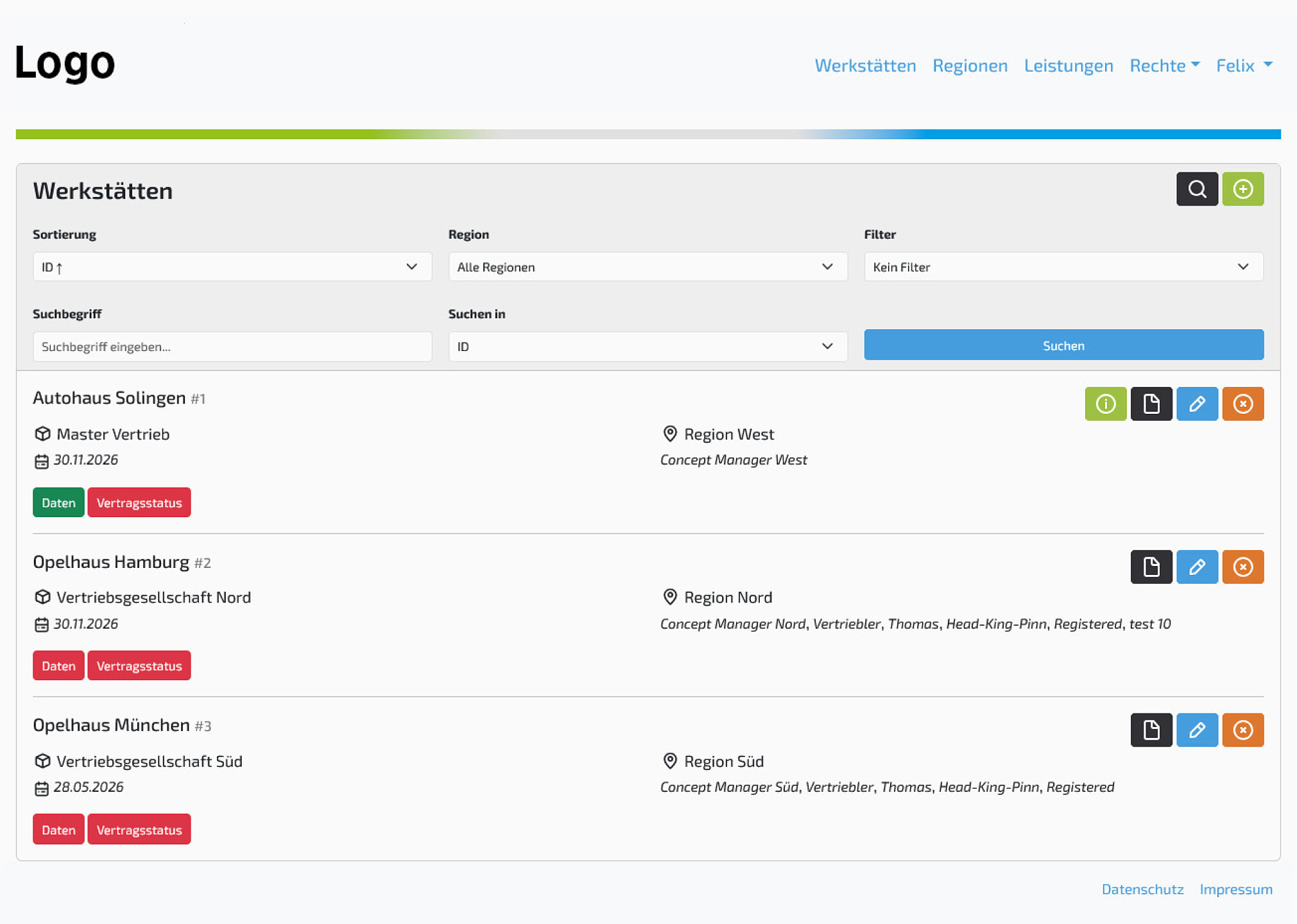Click green Daten badge for Autohaus Solingen
This screenshot has width=1297, height=924.
coord(58,502)
